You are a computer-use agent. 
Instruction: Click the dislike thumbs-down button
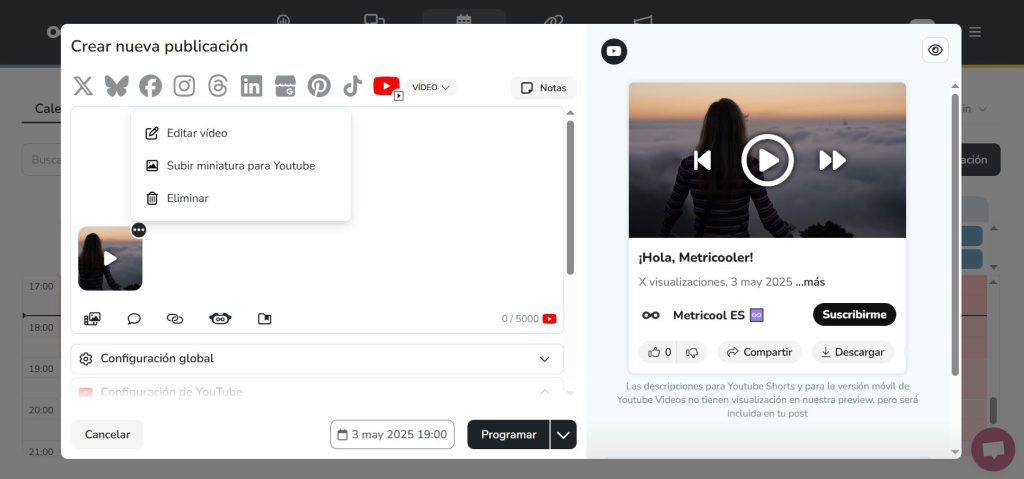(692, 352)
